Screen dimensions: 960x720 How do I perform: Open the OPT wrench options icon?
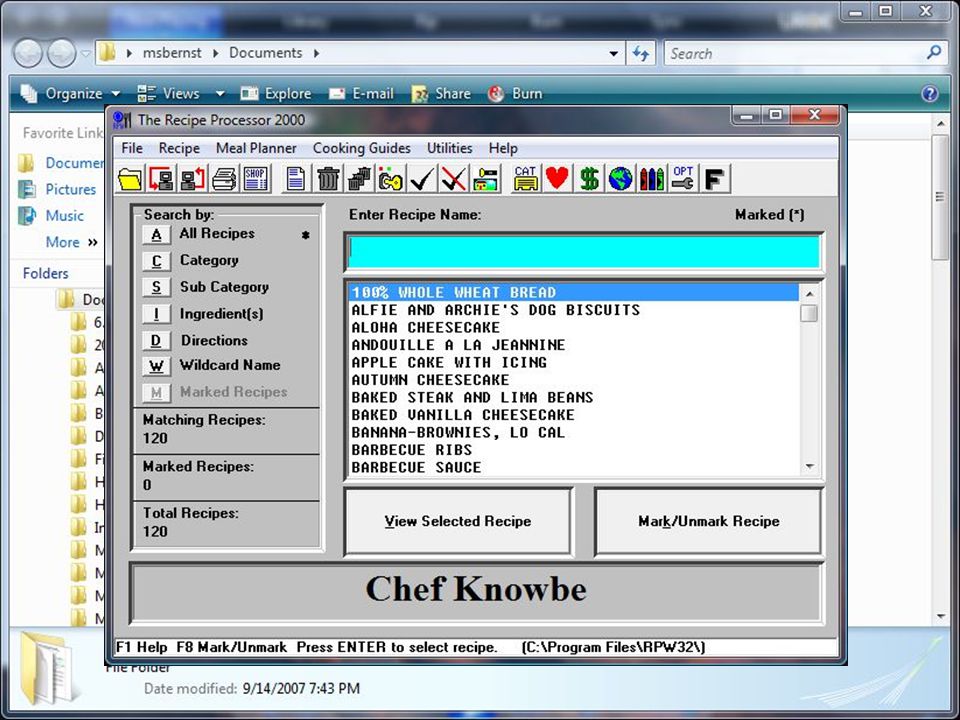(683, 179)
